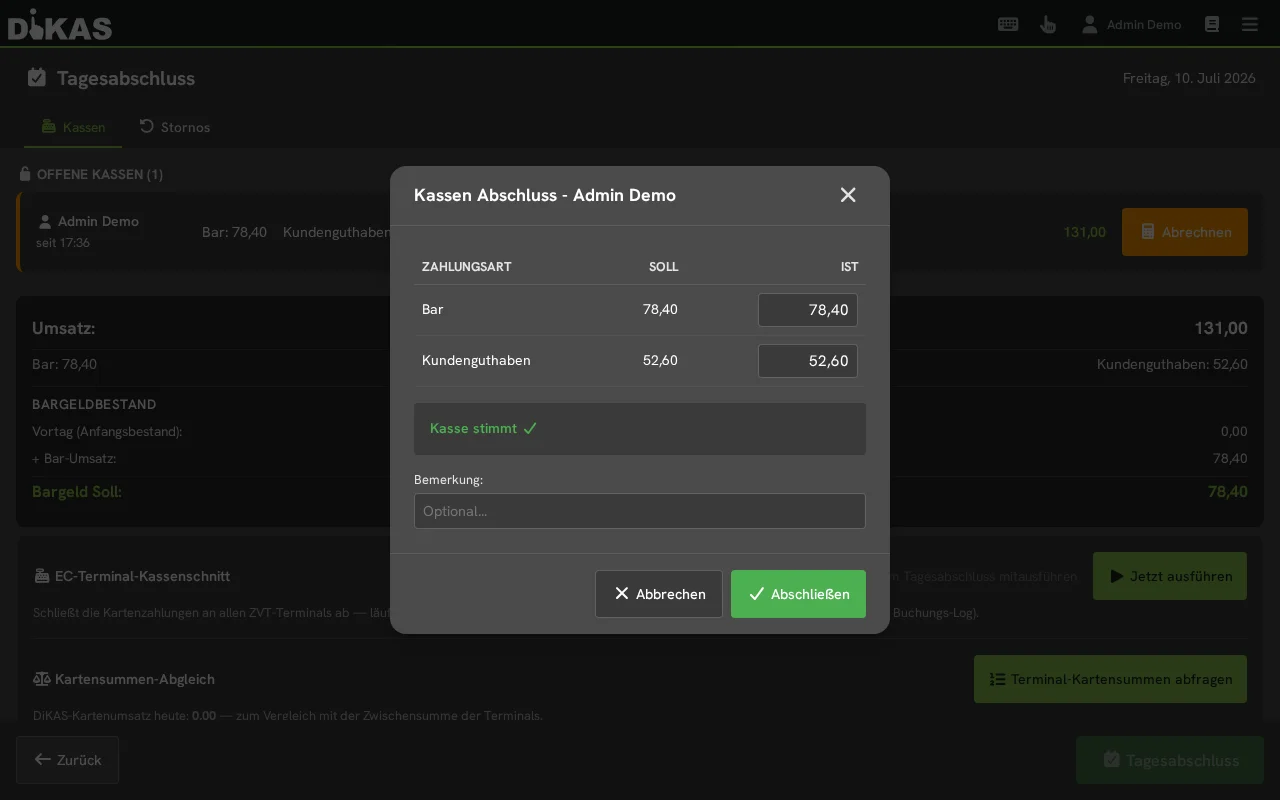
Task: Switch to the Stornos tab
Action: click(x=175, y=127)
